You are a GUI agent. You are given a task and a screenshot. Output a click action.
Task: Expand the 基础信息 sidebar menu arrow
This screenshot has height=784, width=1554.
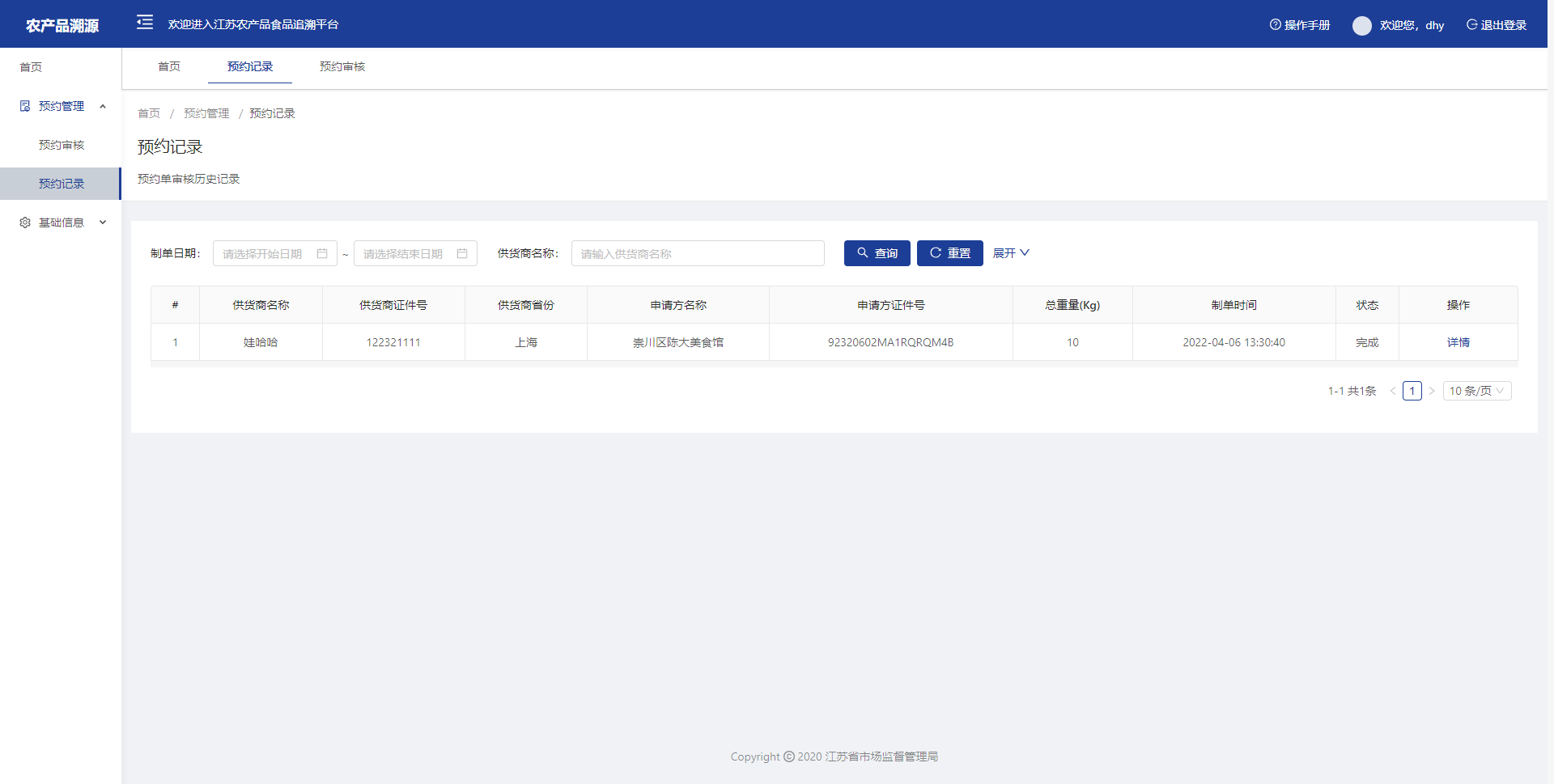(103, 222)
